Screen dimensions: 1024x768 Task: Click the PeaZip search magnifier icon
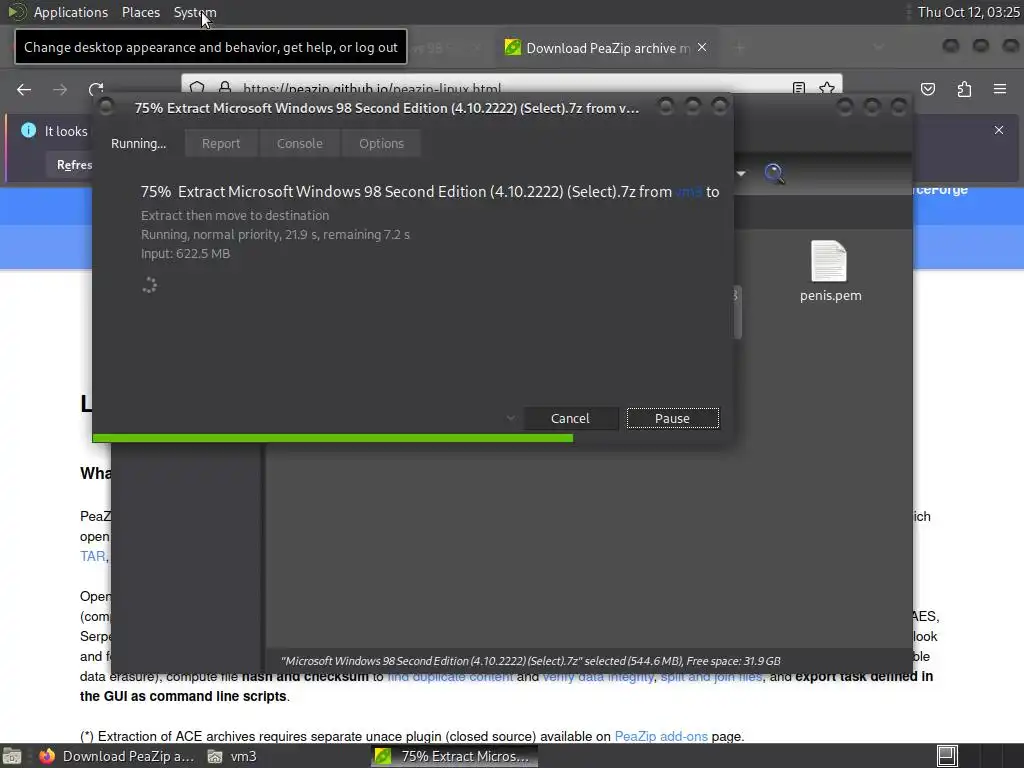775,173
